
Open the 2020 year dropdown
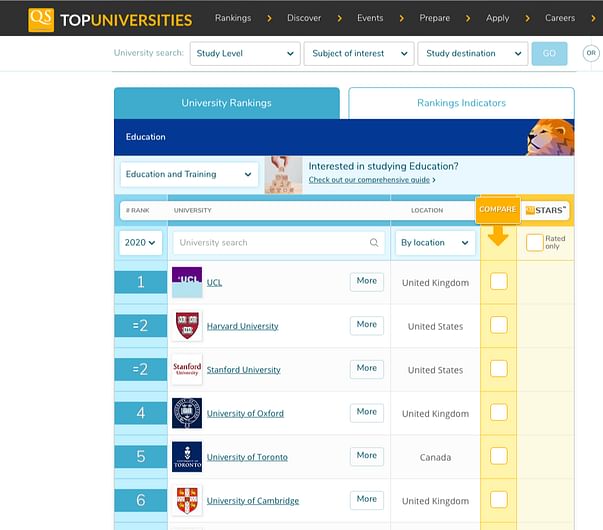[140, 243]
